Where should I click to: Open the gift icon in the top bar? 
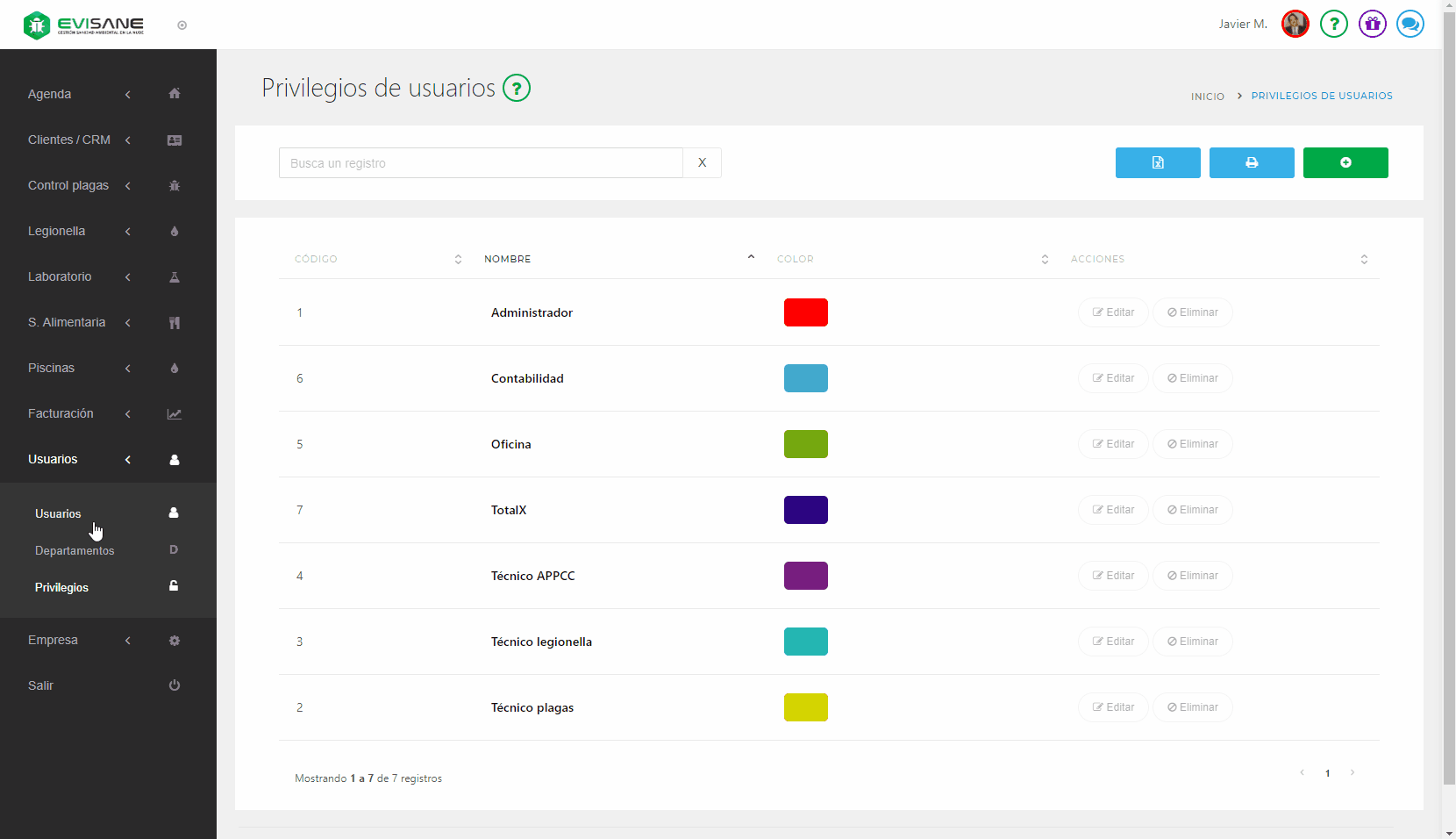click(1373, 24)
